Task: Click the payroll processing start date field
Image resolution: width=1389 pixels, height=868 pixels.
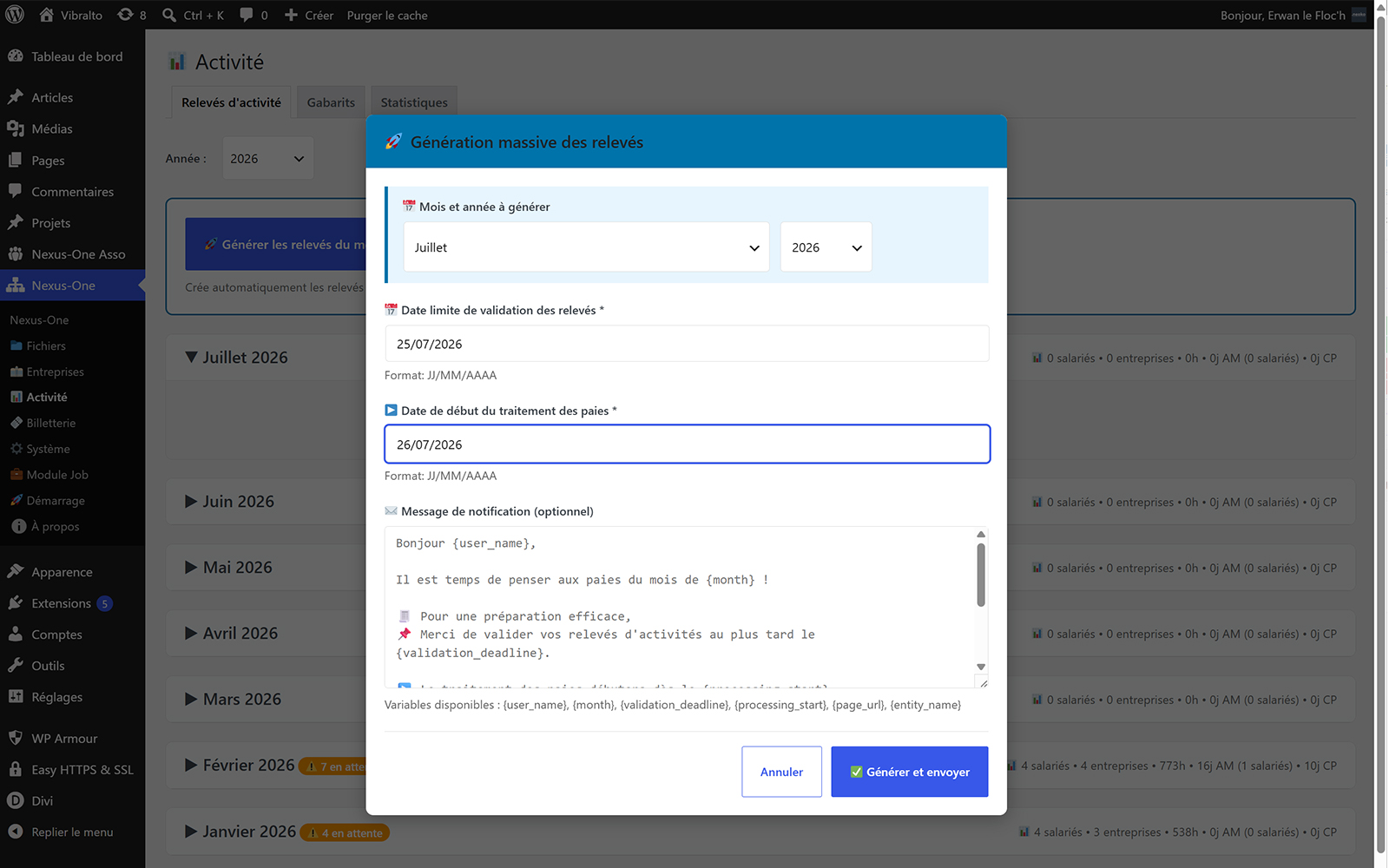Action: point(687,444)
